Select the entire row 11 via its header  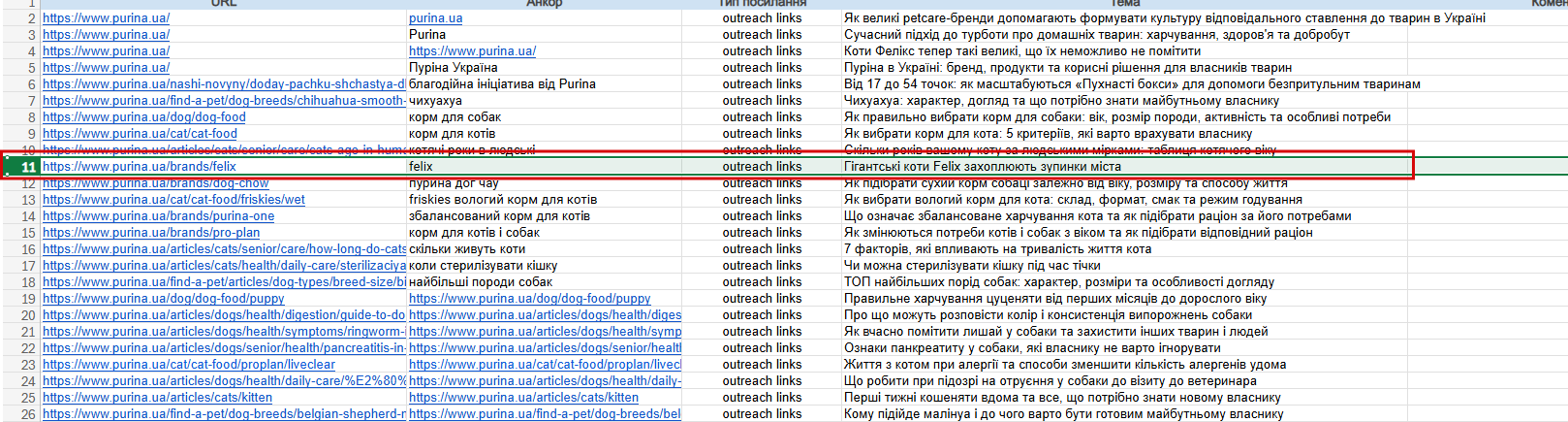pos(20,167)
